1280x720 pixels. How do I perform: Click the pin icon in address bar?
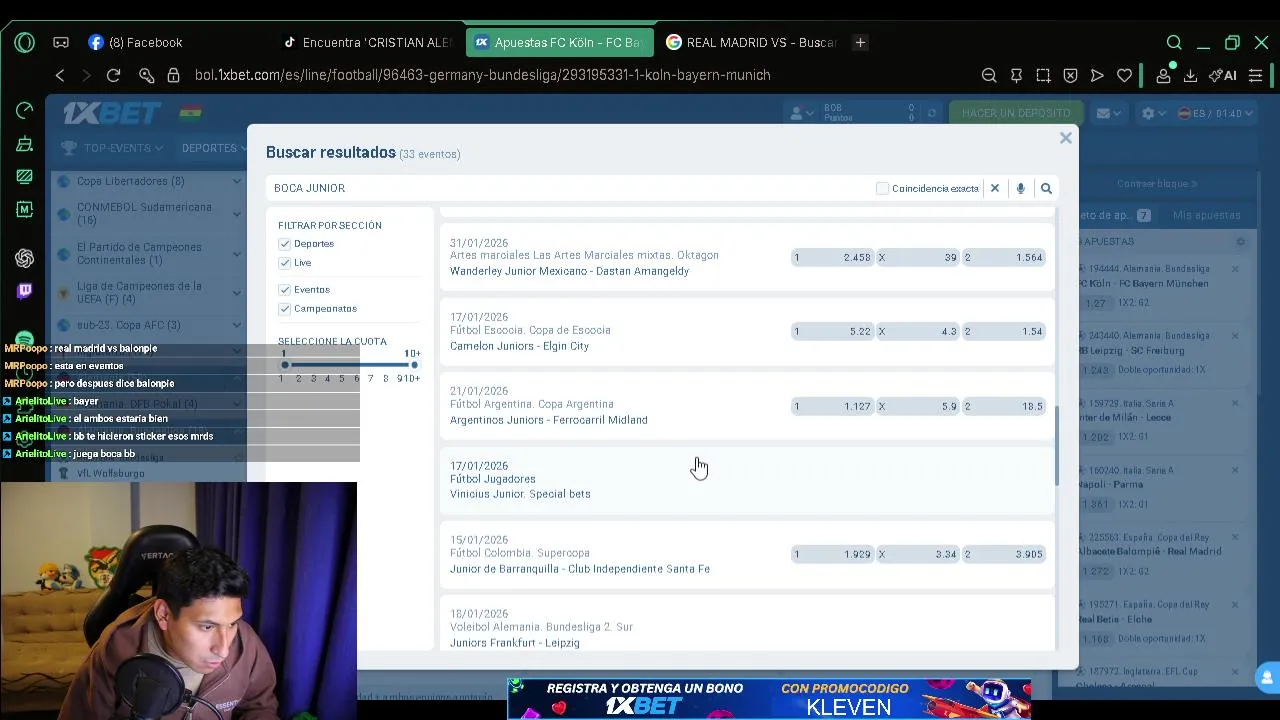1016,75
